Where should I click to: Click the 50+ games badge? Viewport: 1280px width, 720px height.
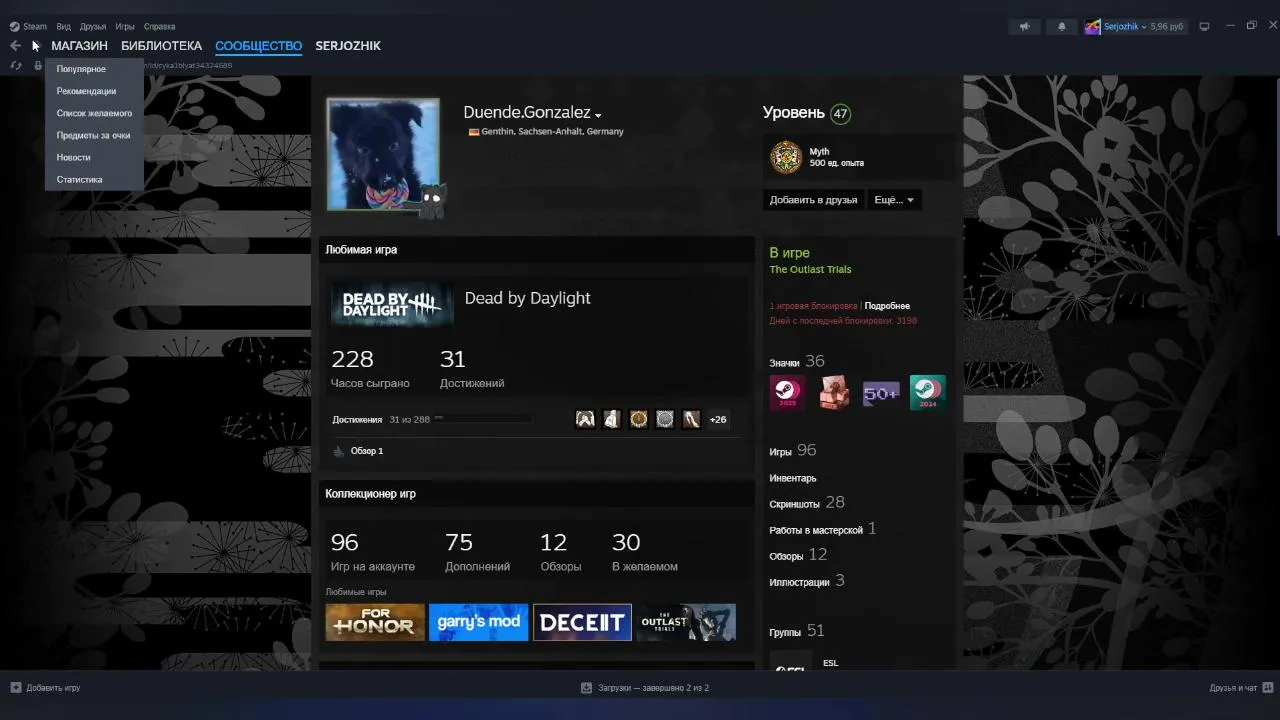pyautogui.click(x=881, y=393)
